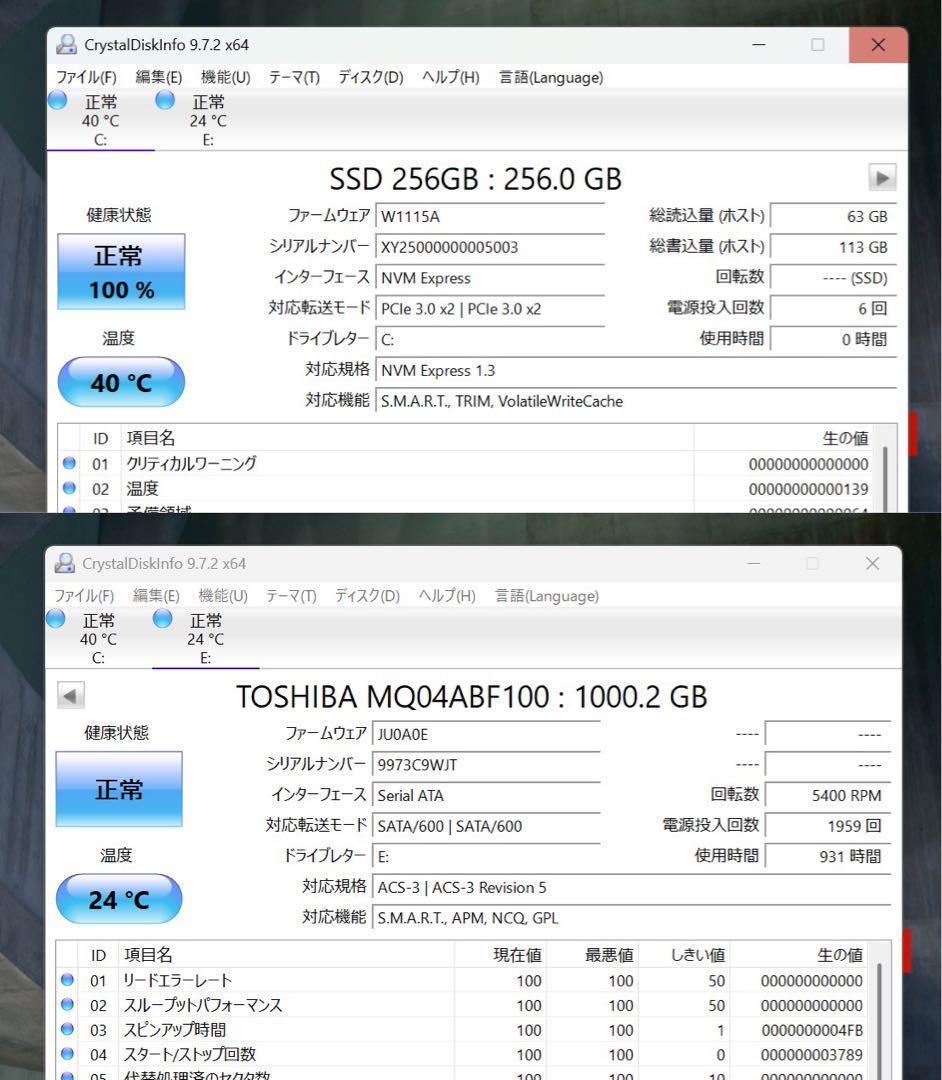Click the CrystalDiskInfo title bar icon
This screenshot has height=1080, width=942.
pos(66,44)
